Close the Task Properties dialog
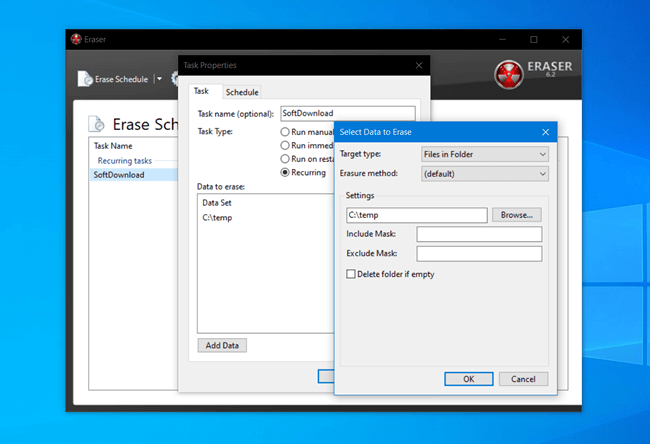The width and height of the screenshot is (650, 444). pyautogui.click(x=418, y=65)
